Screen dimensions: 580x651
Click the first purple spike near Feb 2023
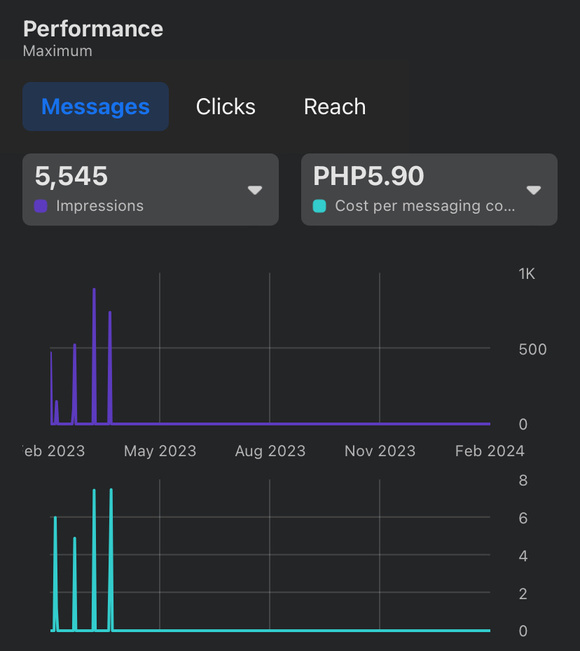click(51, 388)
